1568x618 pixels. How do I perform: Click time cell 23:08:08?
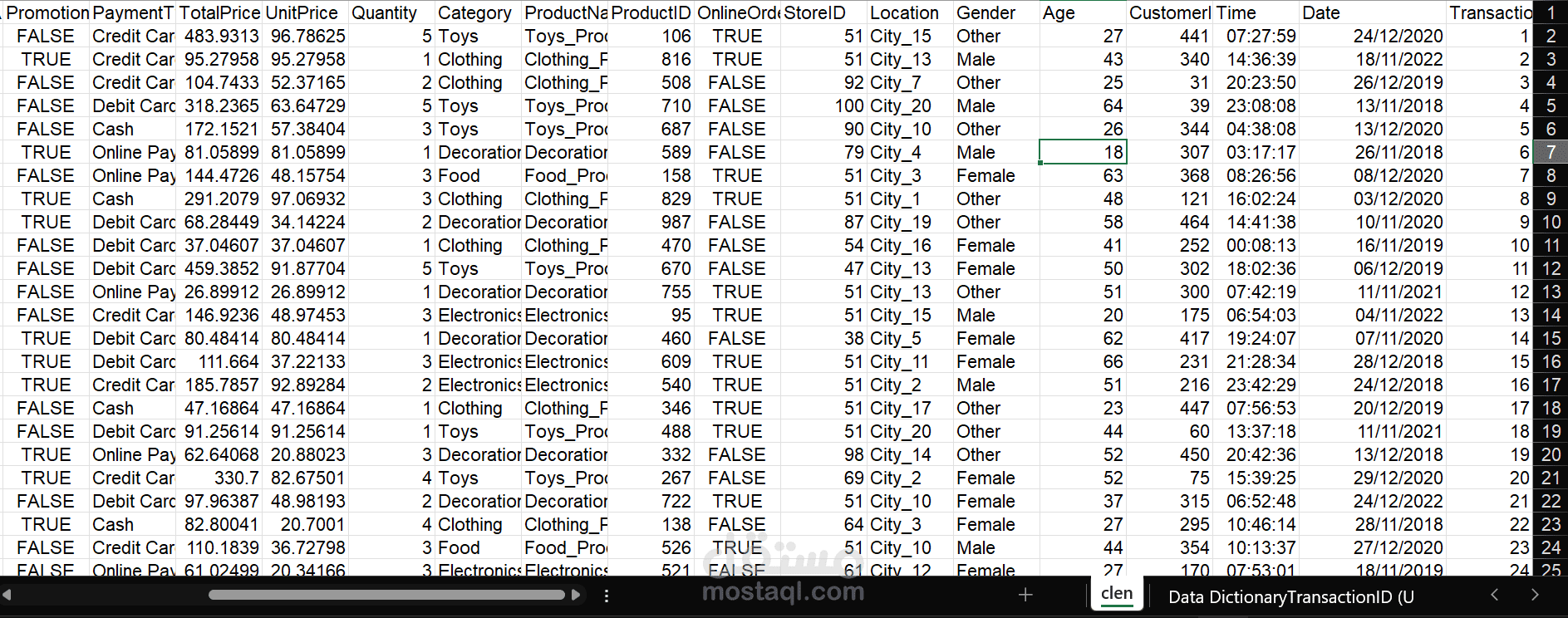tap(1256, 106)
